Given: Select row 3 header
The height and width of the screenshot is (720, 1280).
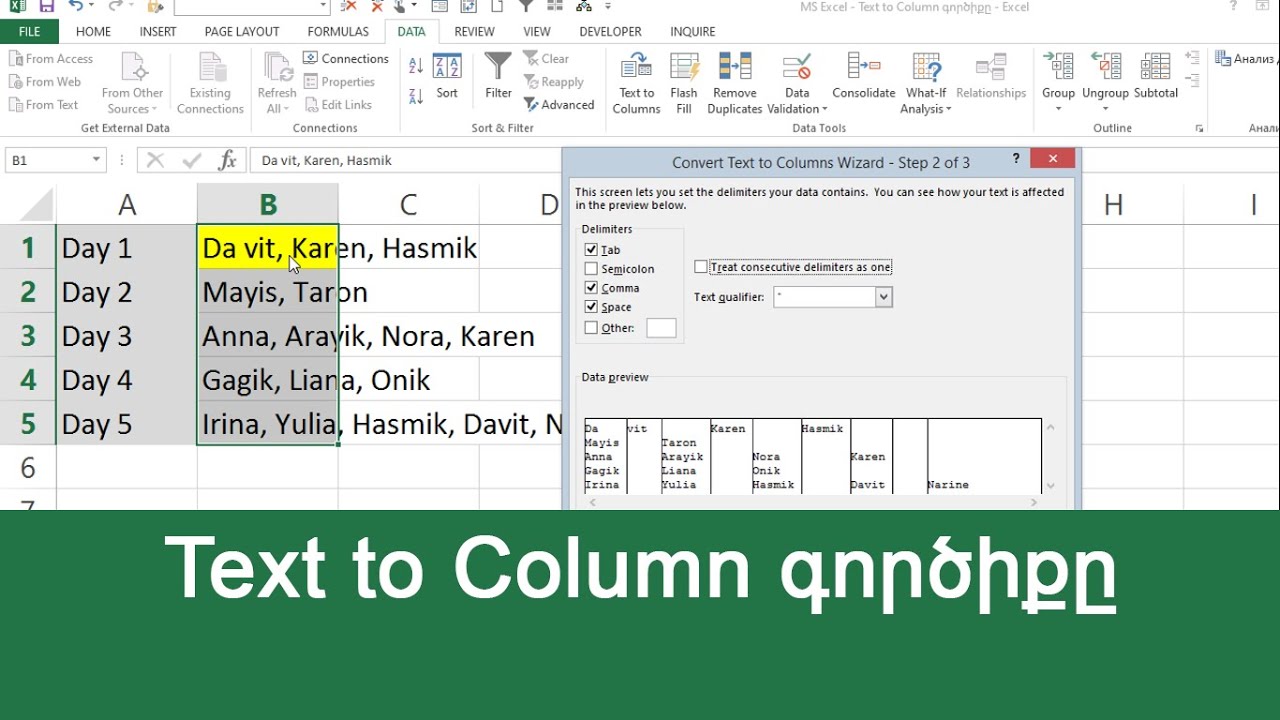Looking at the screenshot, I should [28, 336].
